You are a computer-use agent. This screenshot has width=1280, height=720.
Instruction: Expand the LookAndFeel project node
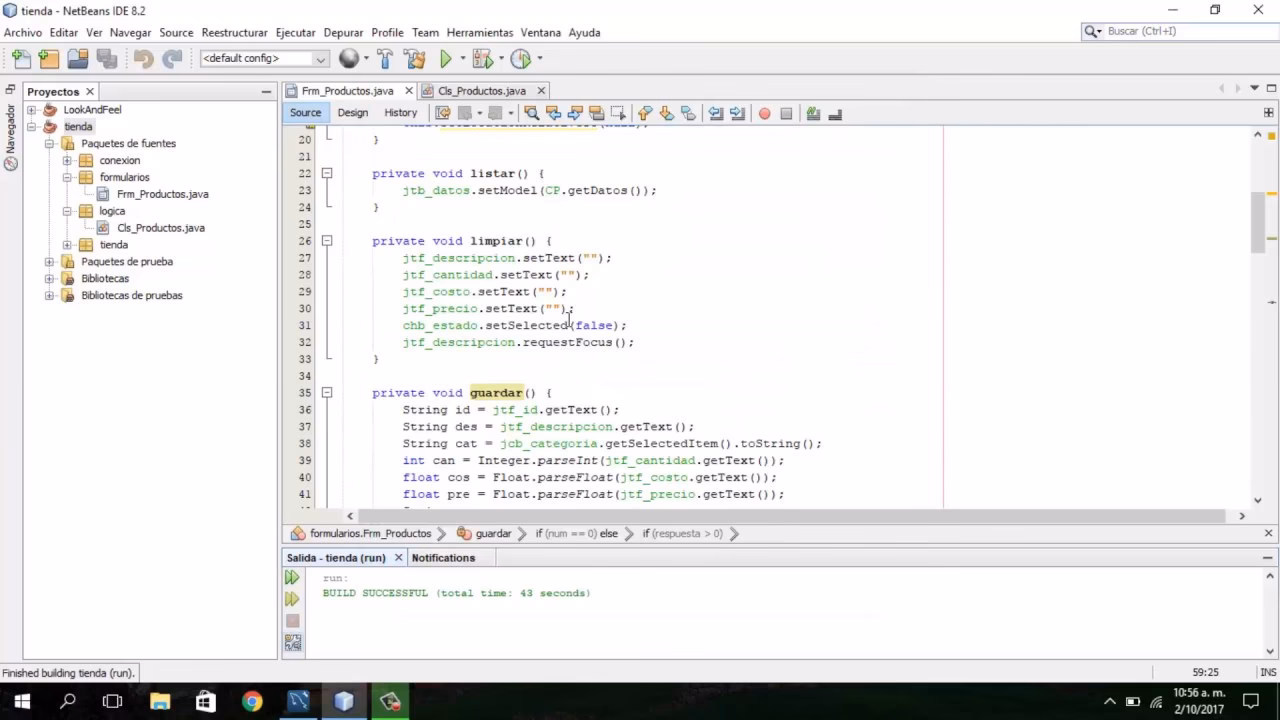(x=32, y=110)
